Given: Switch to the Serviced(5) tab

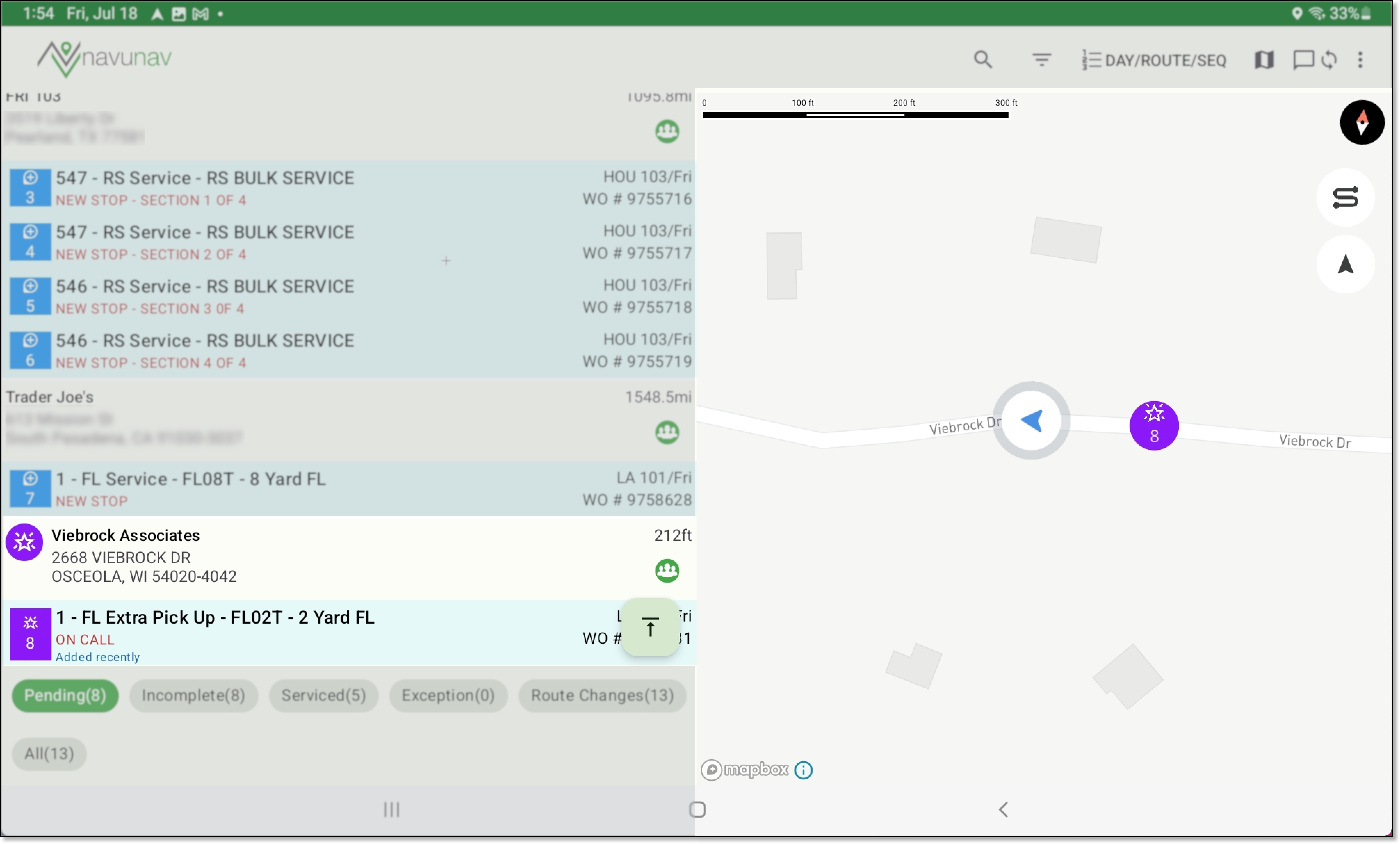Looking at the screenshot, I should click(323, 695).
